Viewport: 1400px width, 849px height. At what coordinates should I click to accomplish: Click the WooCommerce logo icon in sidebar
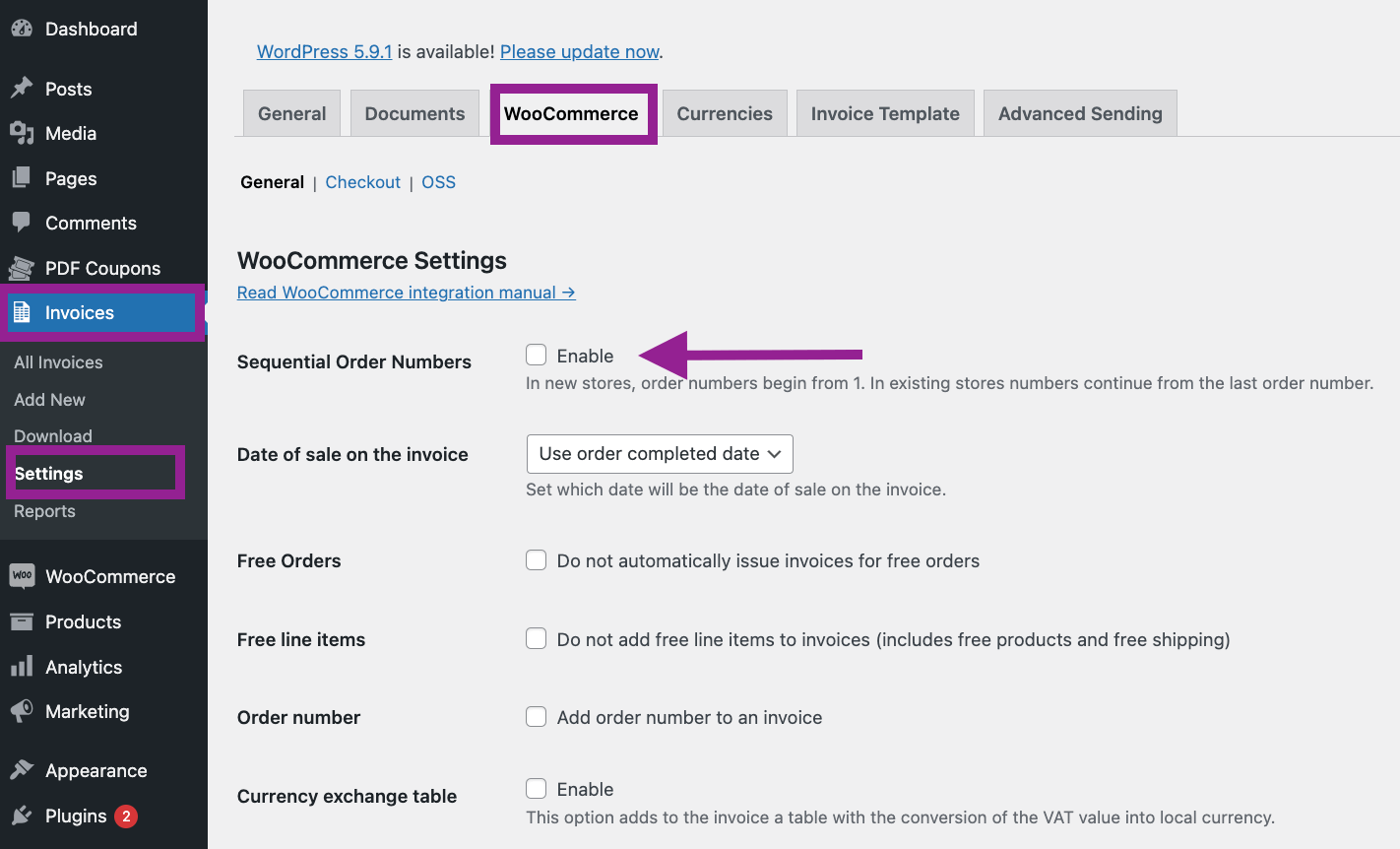point(22,576)
